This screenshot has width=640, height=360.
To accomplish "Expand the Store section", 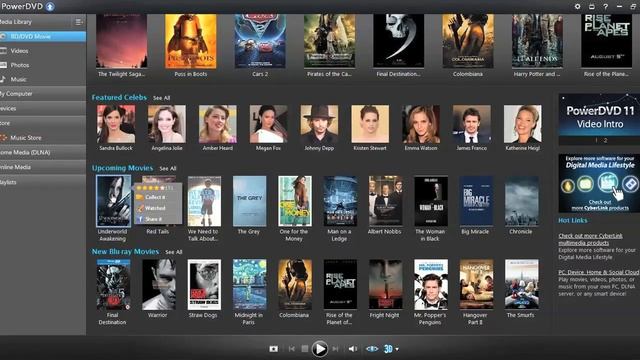I will pyautogui.click(x=43, y=123).
